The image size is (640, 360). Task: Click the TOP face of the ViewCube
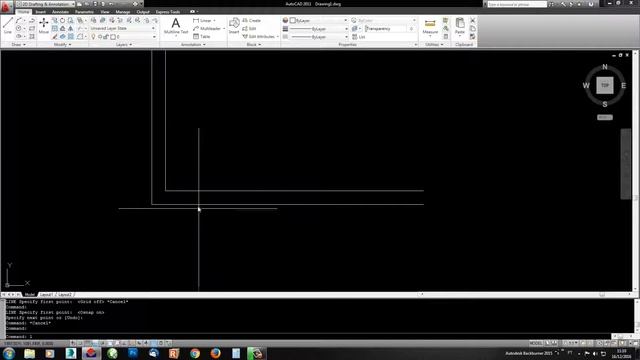(605, 85)
